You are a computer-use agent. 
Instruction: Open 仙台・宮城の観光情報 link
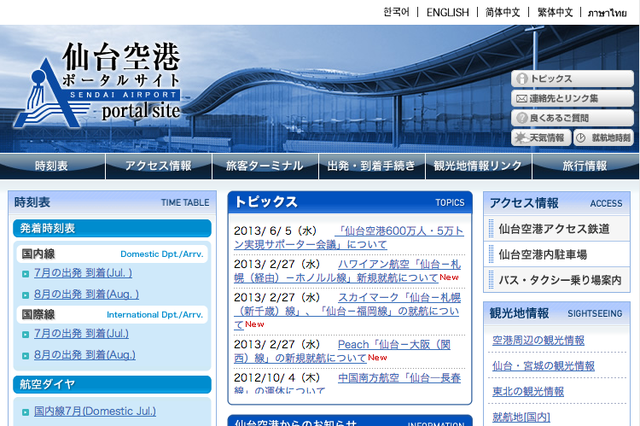(x=543, y=366)
